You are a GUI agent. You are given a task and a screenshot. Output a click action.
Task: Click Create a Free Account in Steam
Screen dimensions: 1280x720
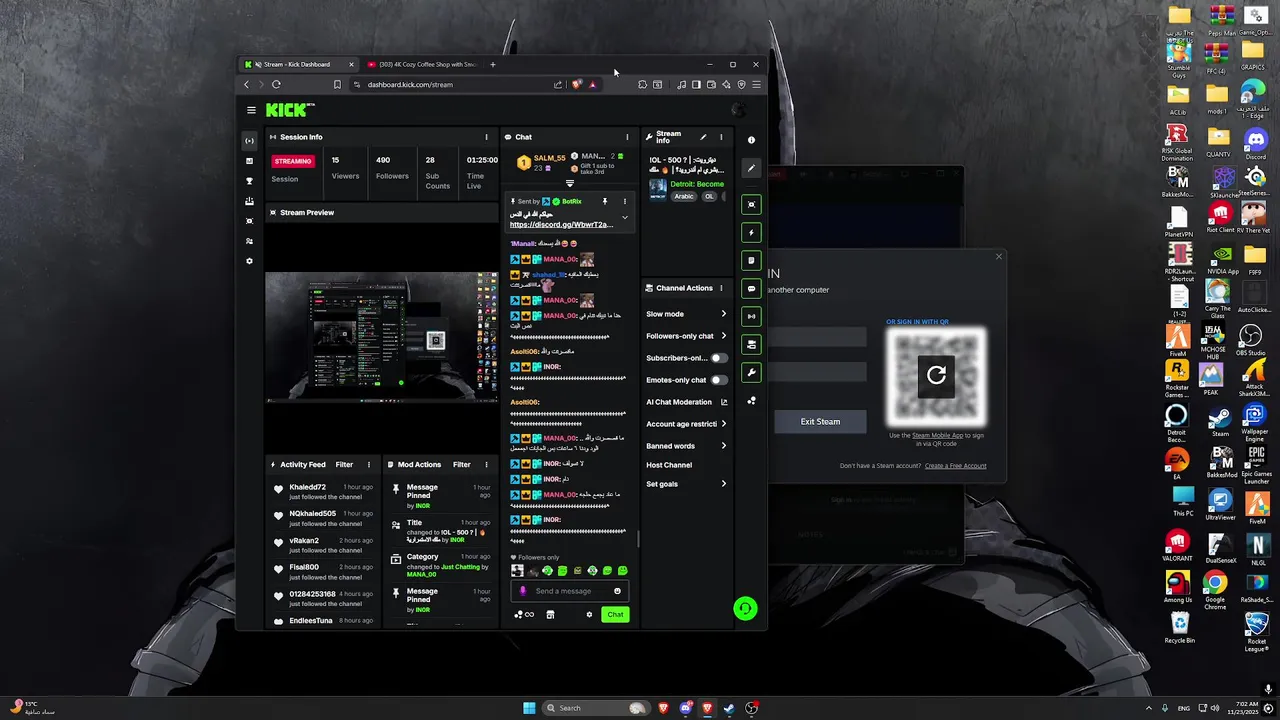[955, 466]
